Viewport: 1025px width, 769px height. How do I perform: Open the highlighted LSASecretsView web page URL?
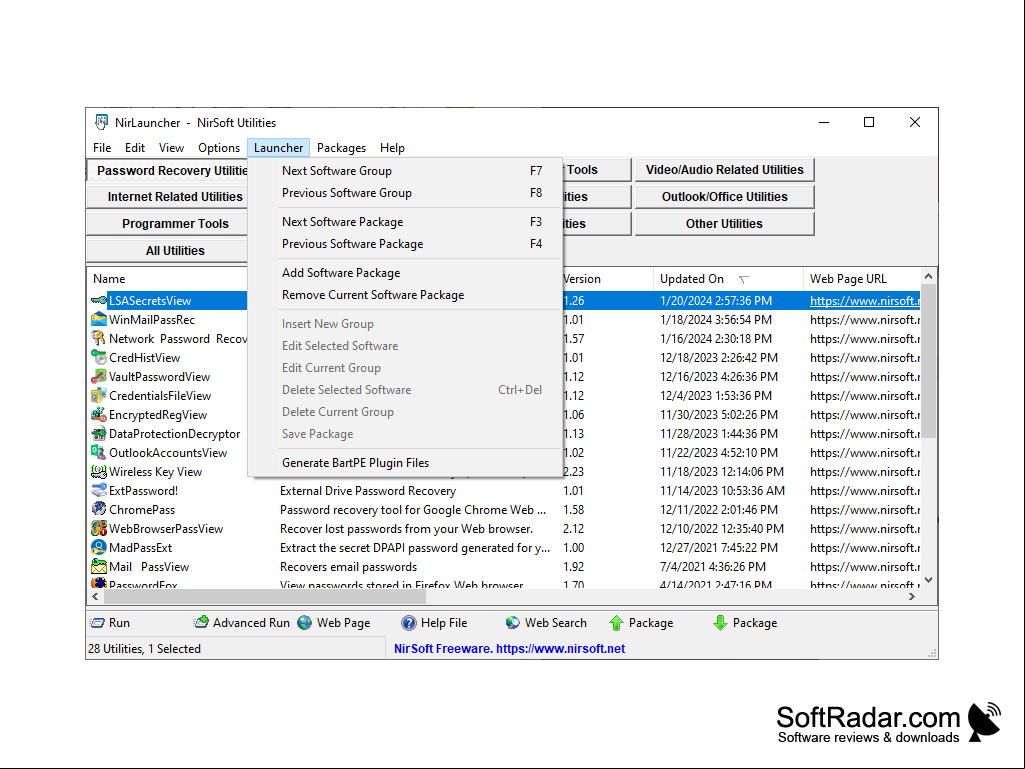point(865,301)
